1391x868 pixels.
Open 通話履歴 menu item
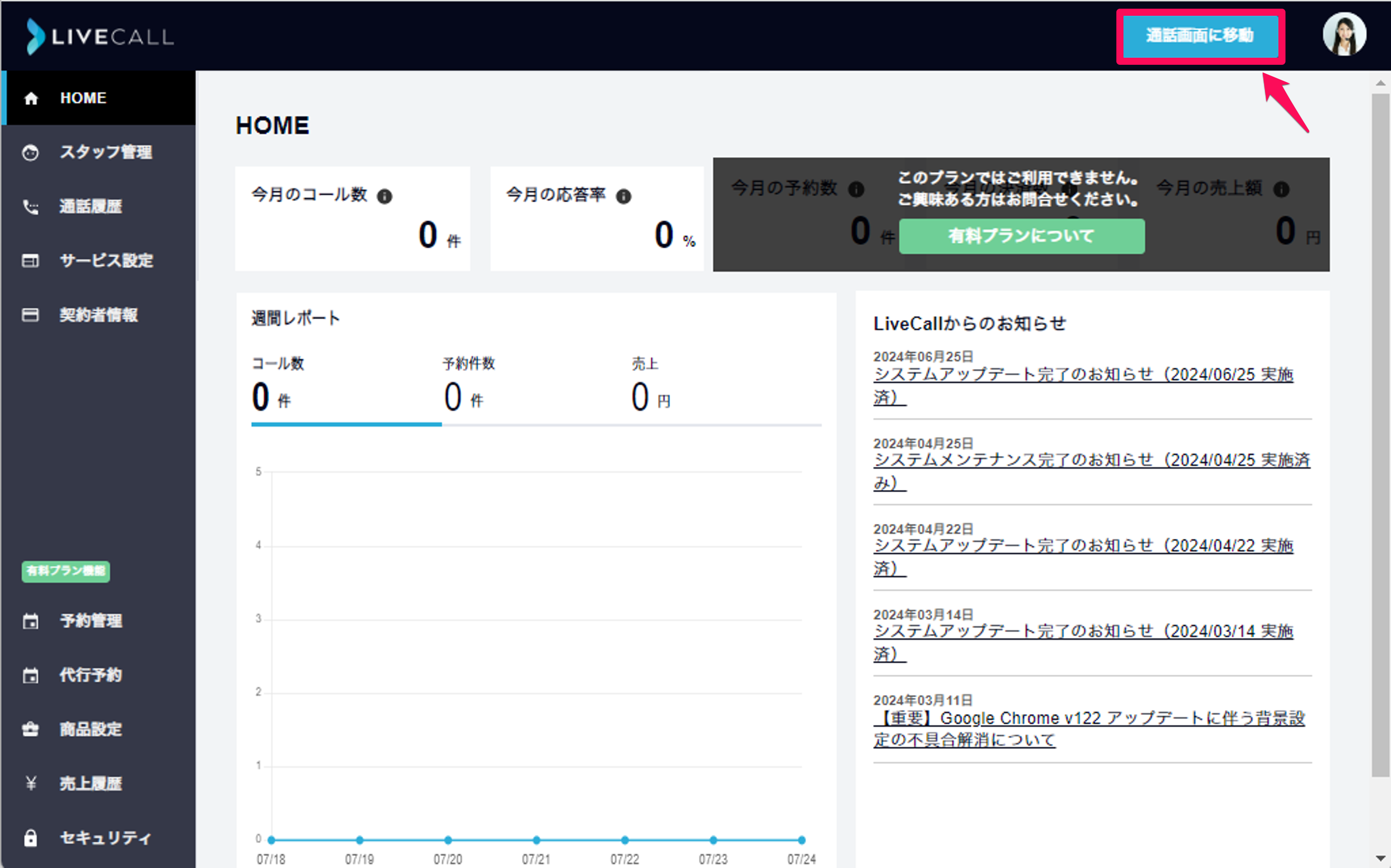[98, 207]
